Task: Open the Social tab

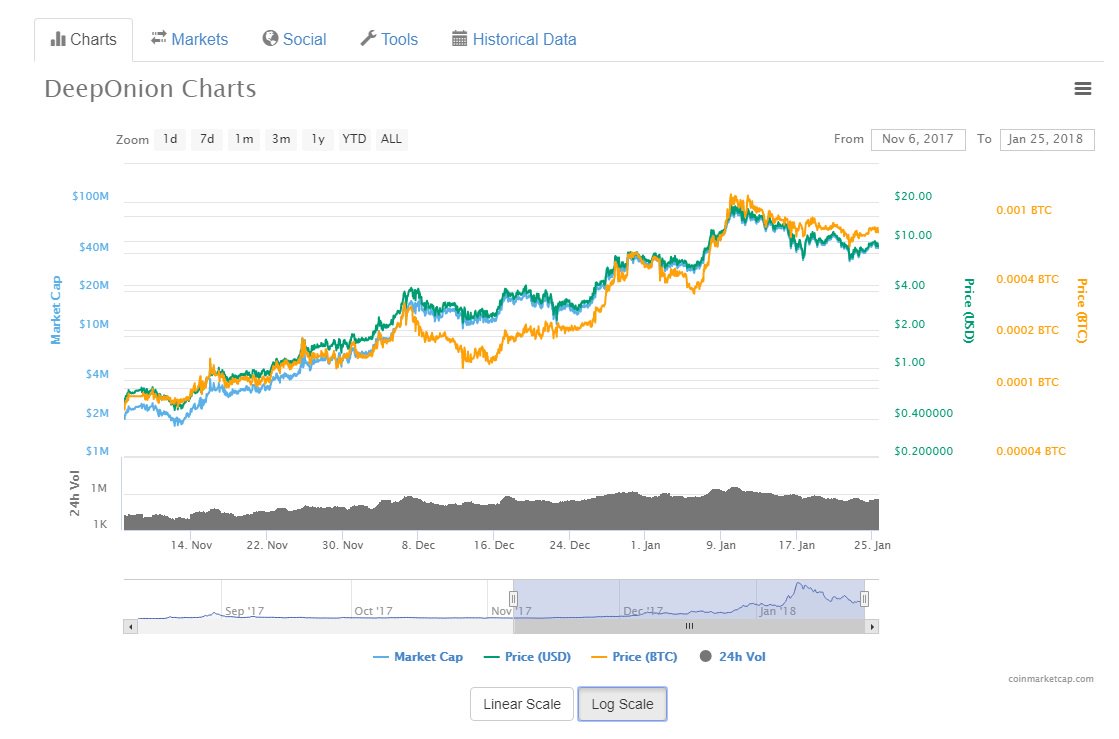Action: pyautogui.click(x=294, y=39)
